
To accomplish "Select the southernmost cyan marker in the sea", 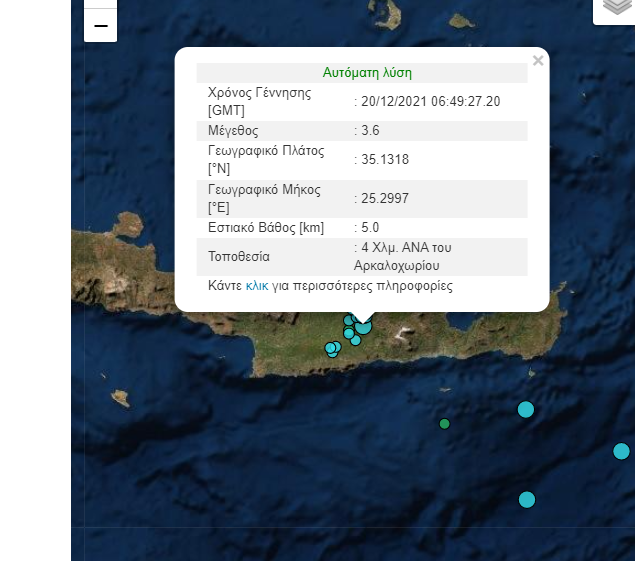I will [527, 499].
